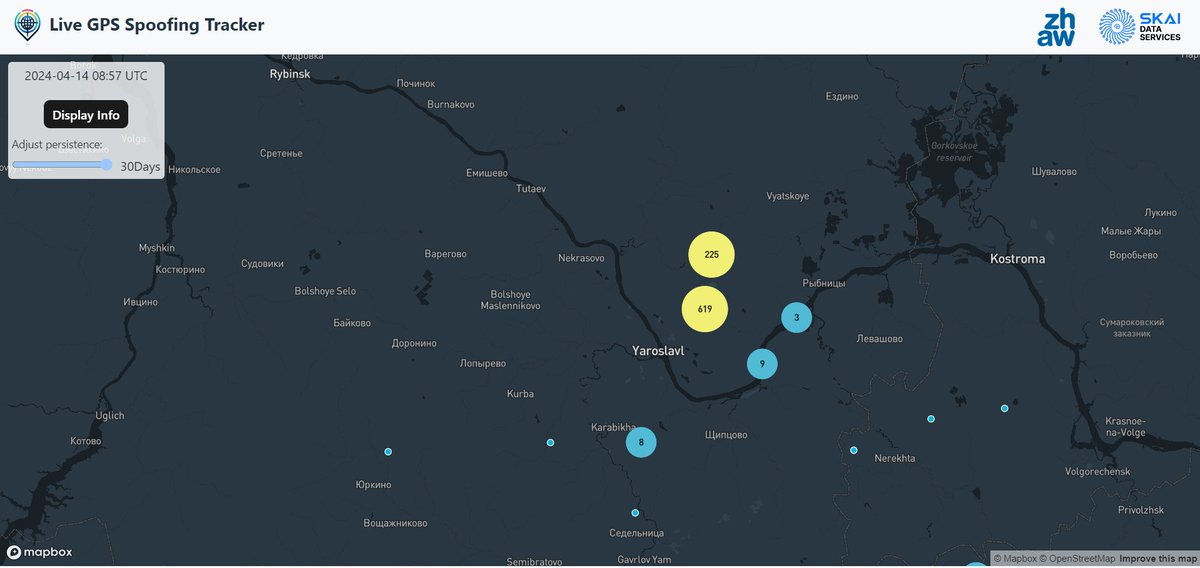This screenshot has width=1200, height=568.
Task: Click the Karabikha label
Action: click(x=613, y=426)
